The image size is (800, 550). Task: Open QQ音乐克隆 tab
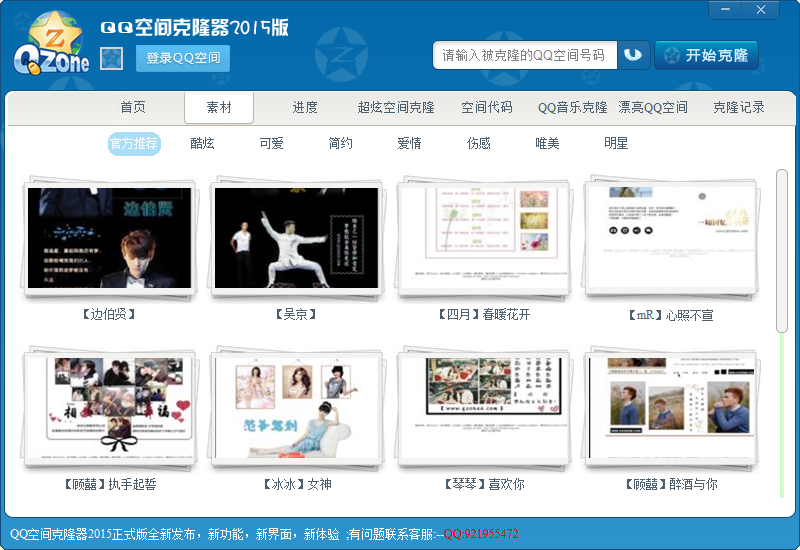pos(572,107)
